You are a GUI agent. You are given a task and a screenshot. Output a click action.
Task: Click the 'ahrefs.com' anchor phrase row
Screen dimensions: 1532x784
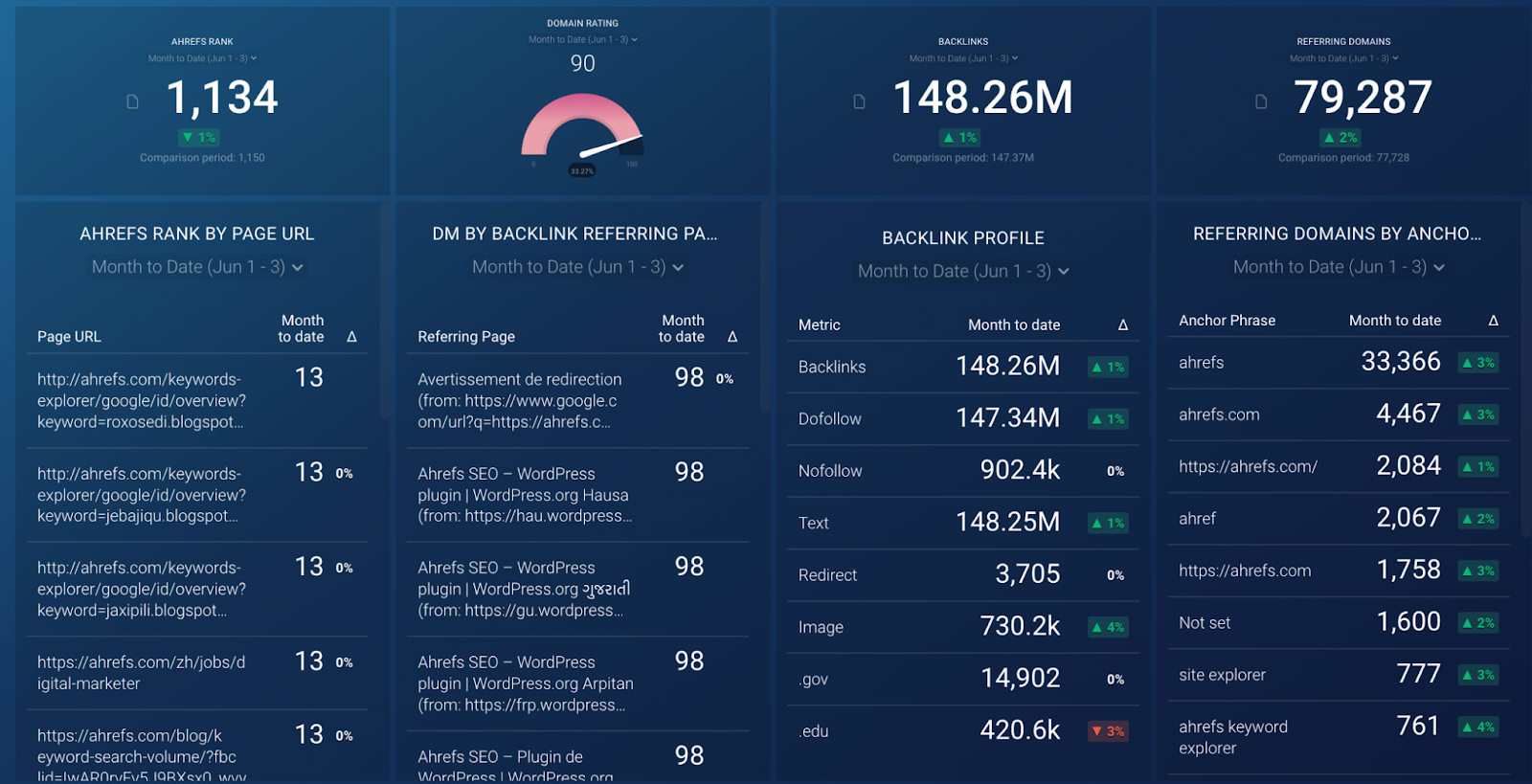coord(1339,414)
